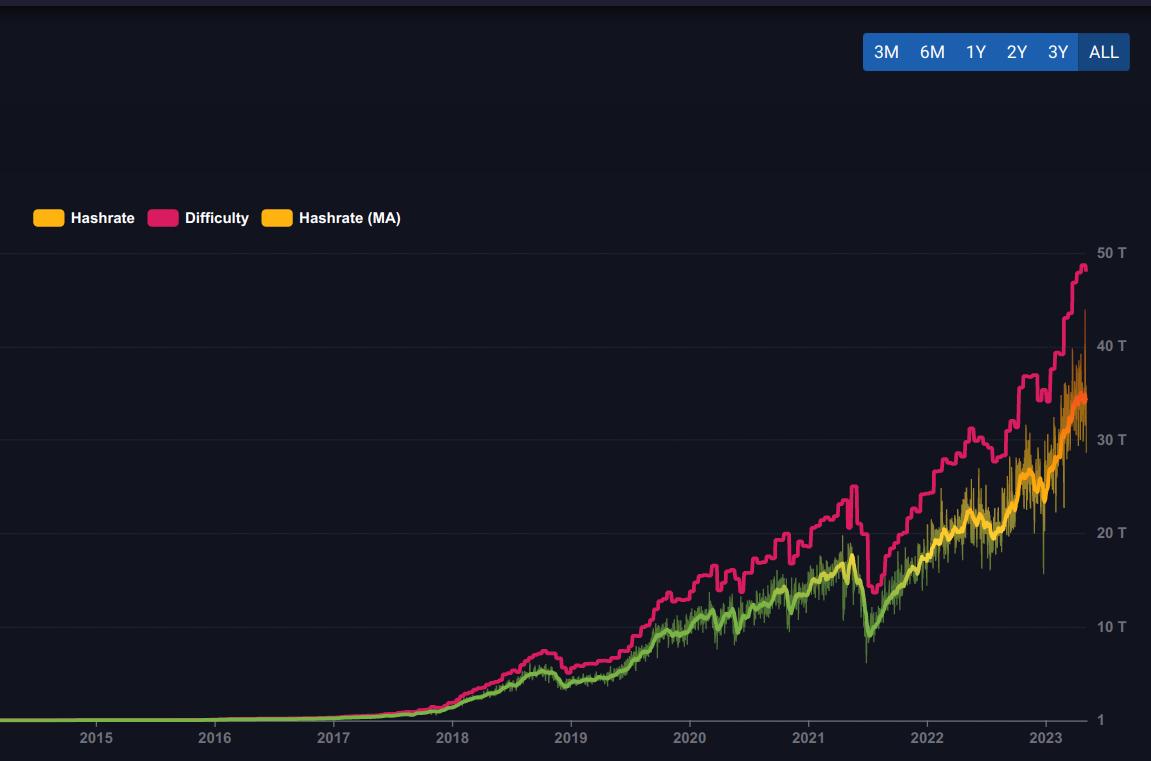Viewport: 1151px width, 761px height.
Task: Click the Difficulty line peak near 50 T
Action: (x=1083, y=267)
